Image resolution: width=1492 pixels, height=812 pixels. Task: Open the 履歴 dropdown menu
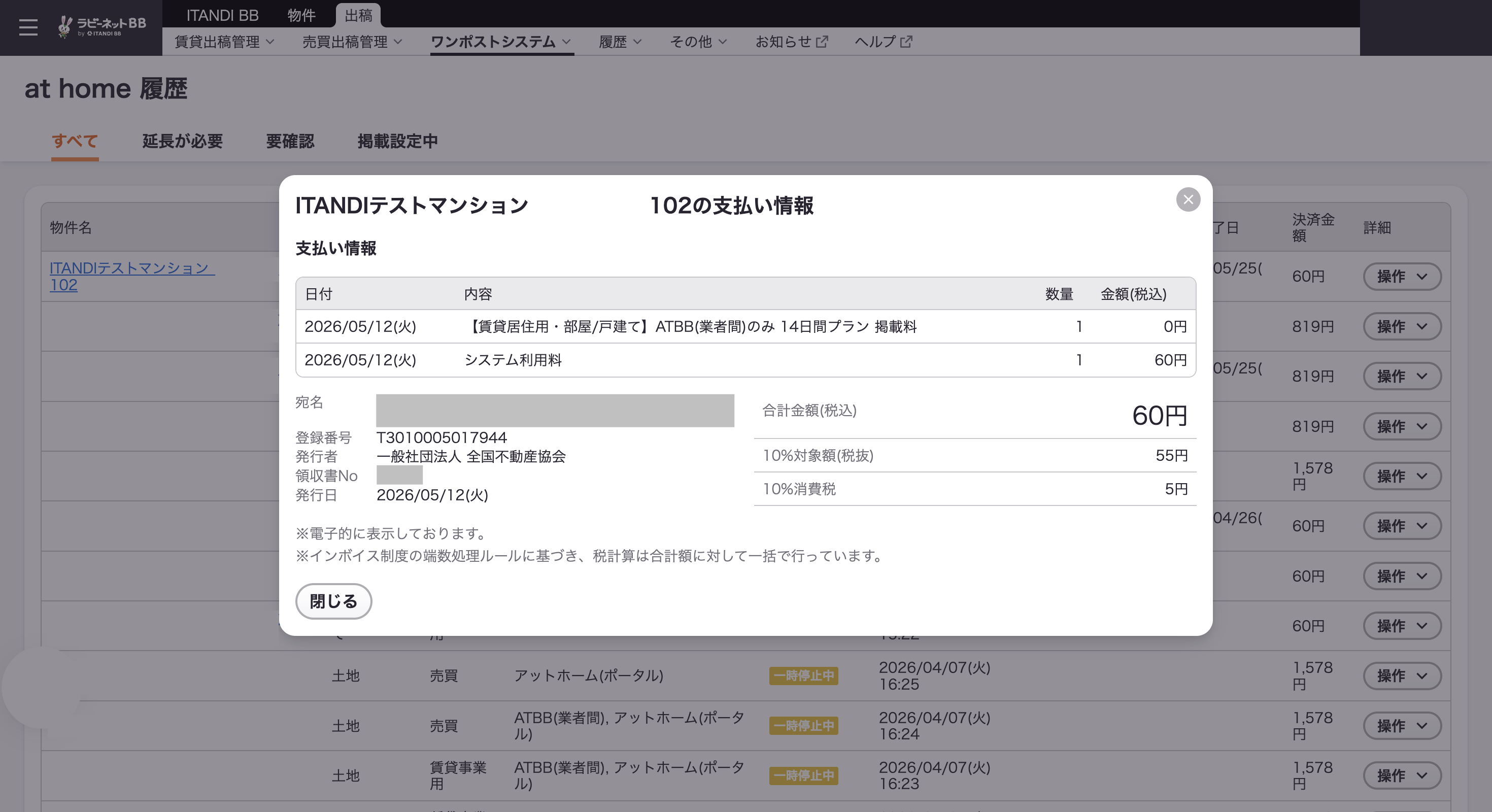[620, 42]
